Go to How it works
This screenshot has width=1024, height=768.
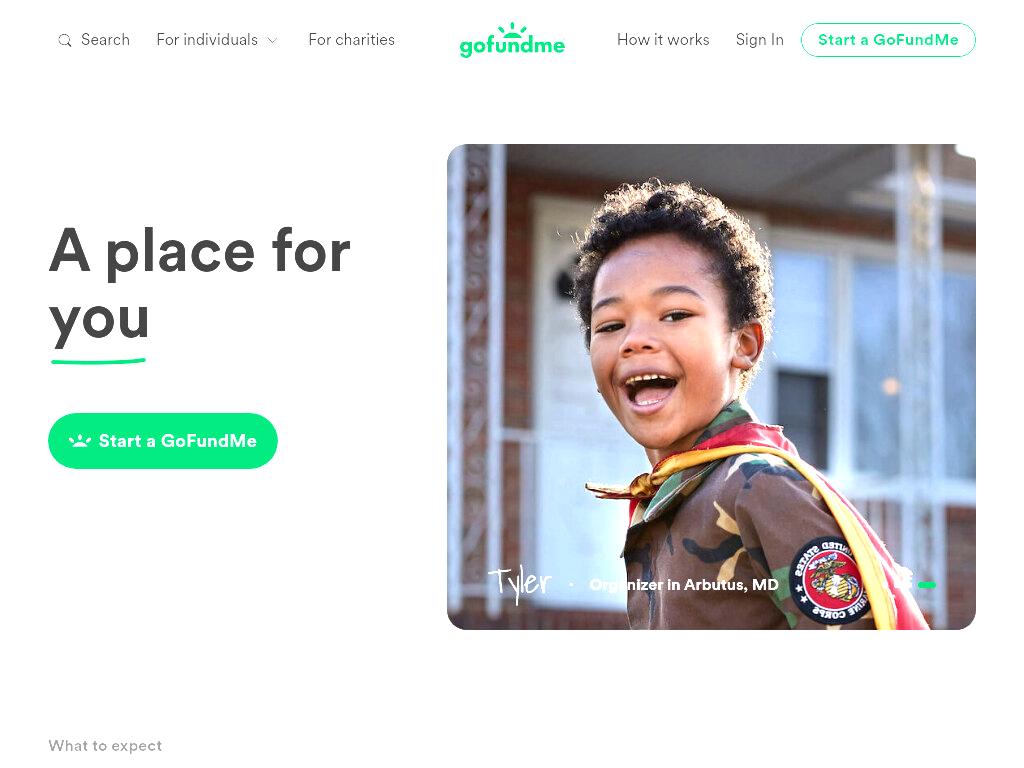click(663, 40)
